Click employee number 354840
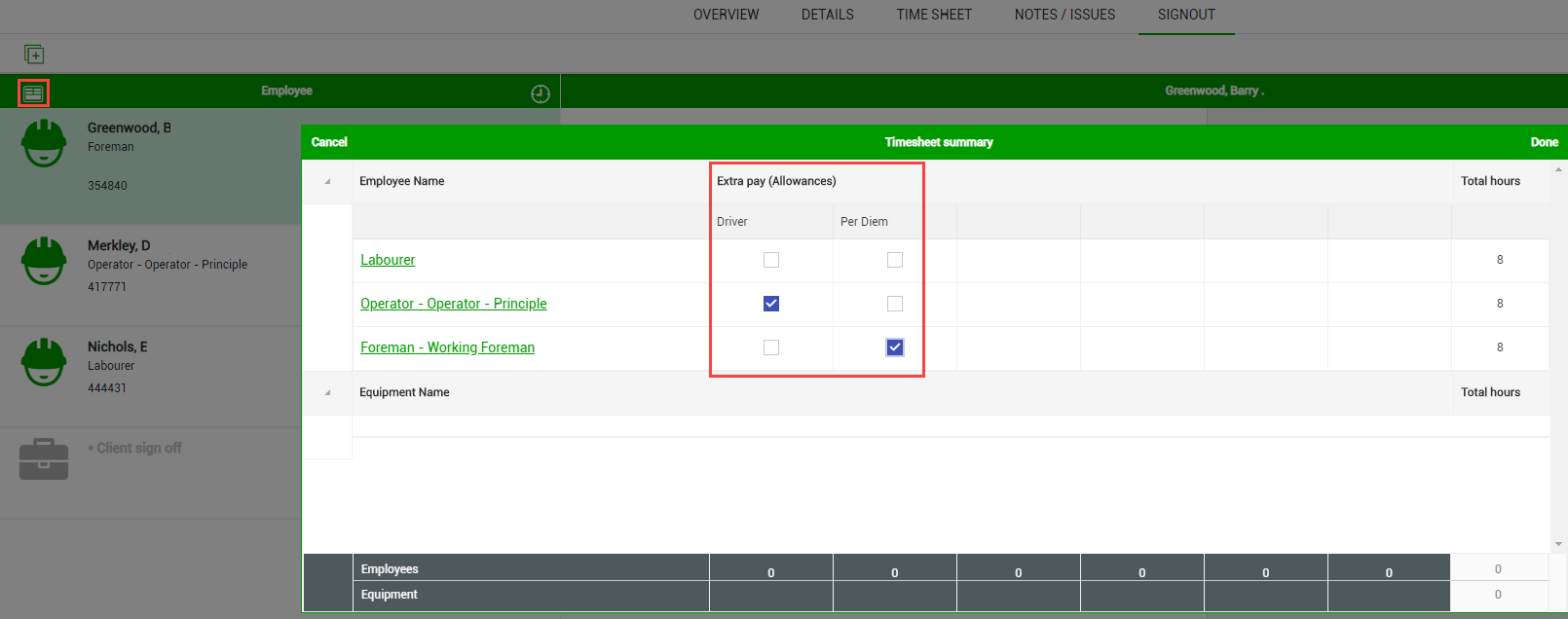Viewport: 1568px width, 619px height. coord(107,185)
